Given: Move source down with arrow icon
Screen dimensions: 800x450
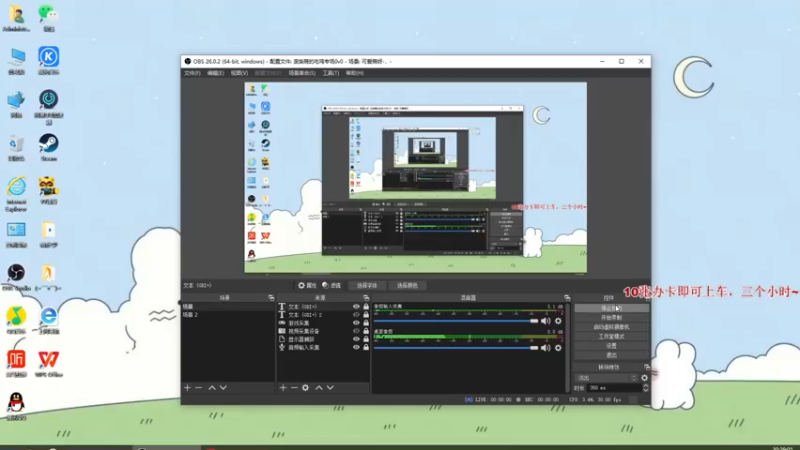Looking at the screenshot, I should [330, 388].
